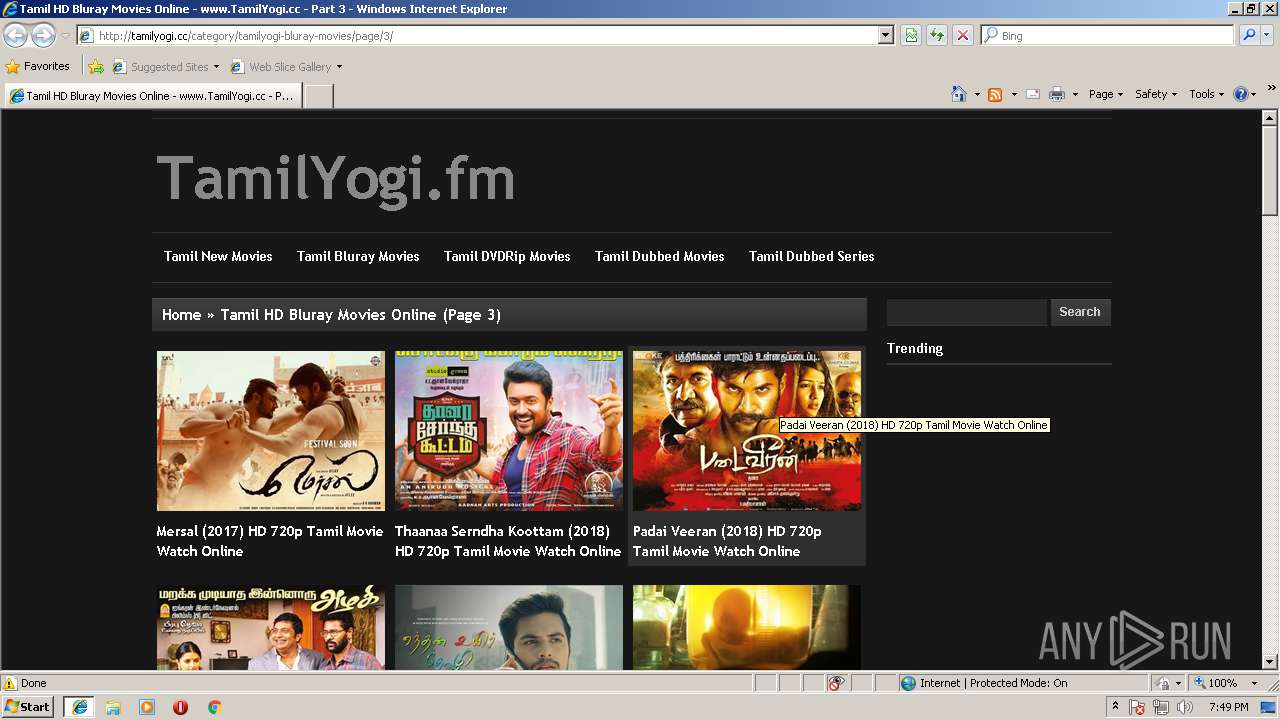The height and width of the screenshot is (720, 1280).
Task: Go to Tamil New Movies section
Action: coord(218,256)
